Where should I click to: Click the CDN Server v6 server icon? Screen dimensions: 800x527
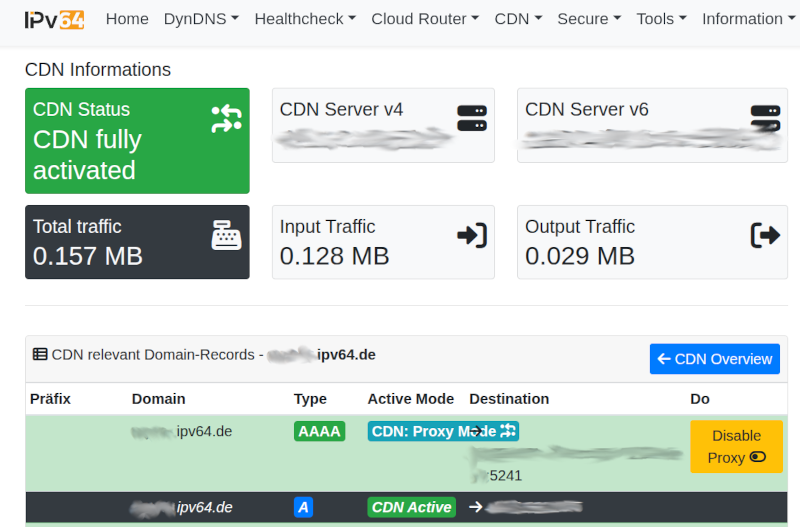(765, 119)
